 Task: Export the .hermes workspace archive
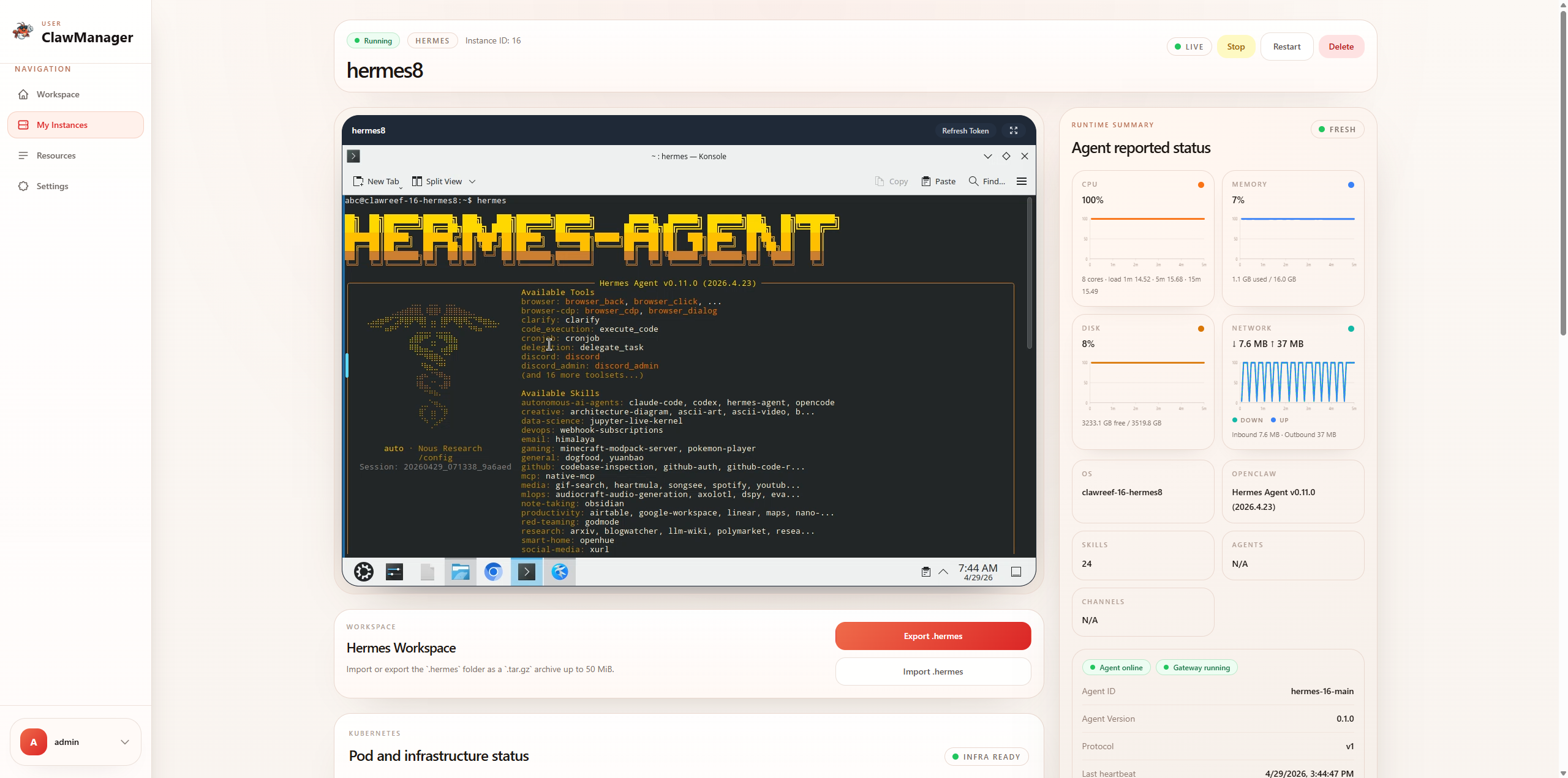click(x=933, y=636)
